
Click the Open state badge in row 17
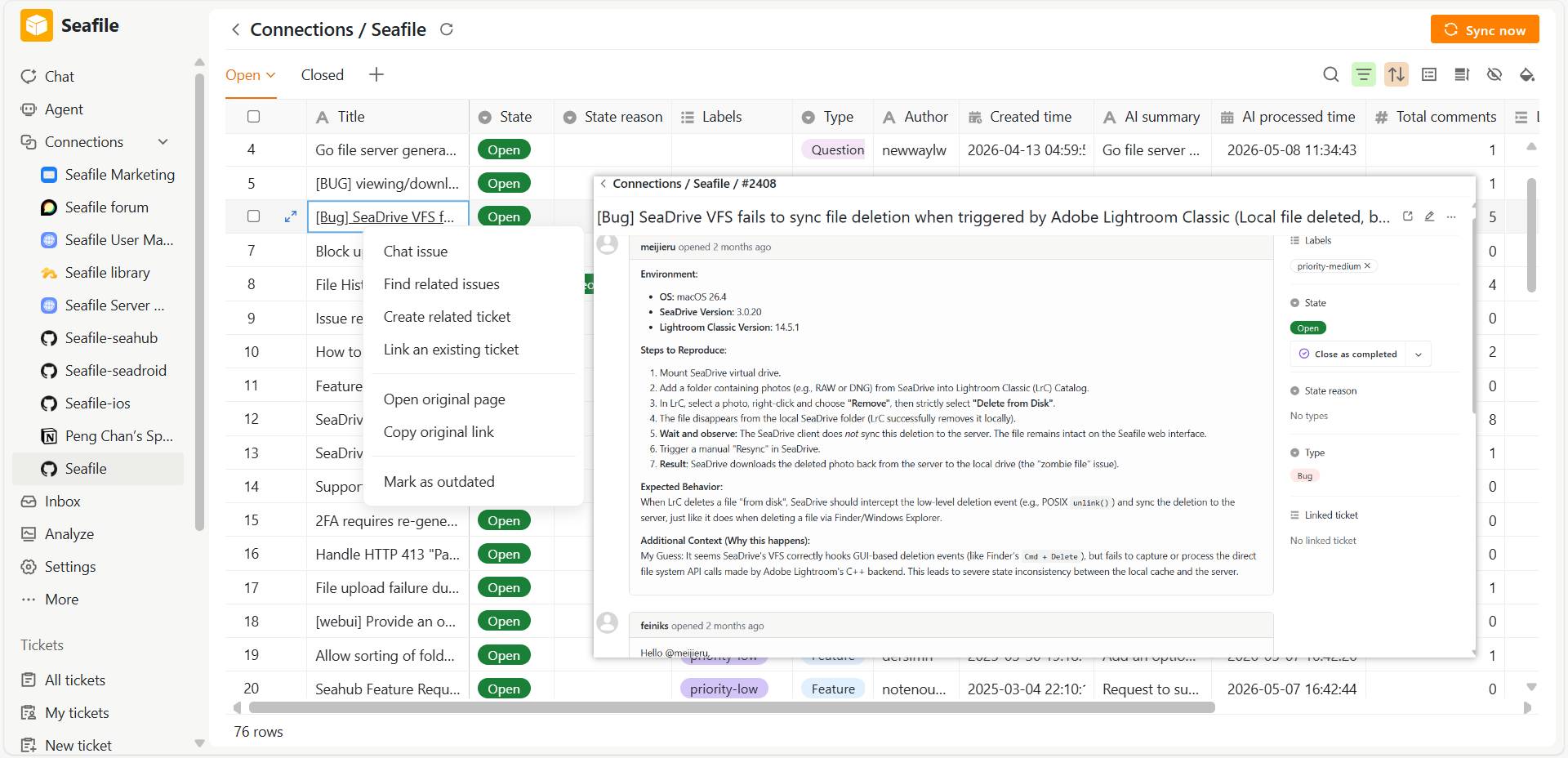click(504, 587)
